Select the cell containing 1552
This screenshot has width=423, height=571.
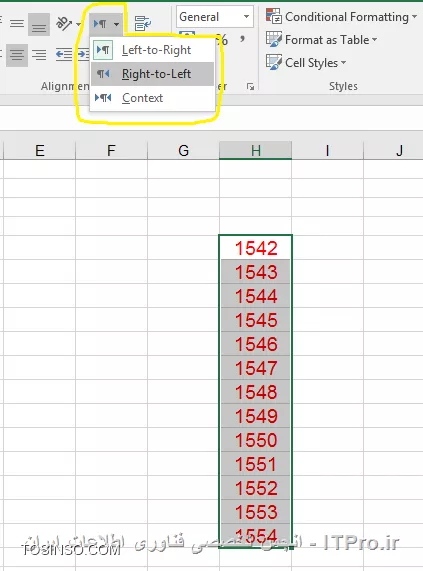tap(256, 488)
